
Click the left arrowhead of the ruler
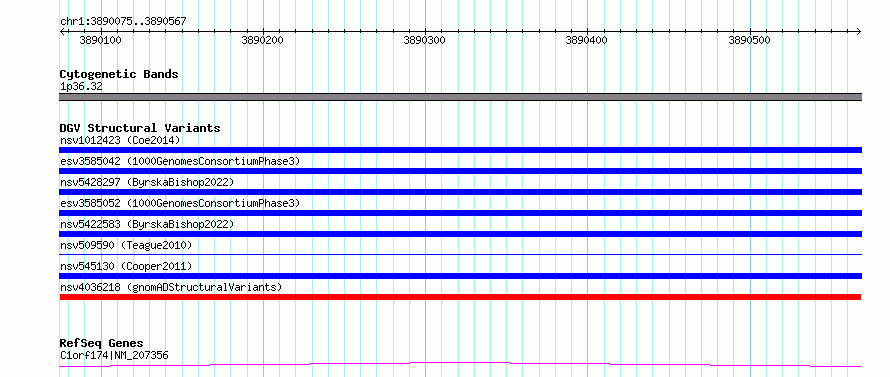tap(62, 31)
